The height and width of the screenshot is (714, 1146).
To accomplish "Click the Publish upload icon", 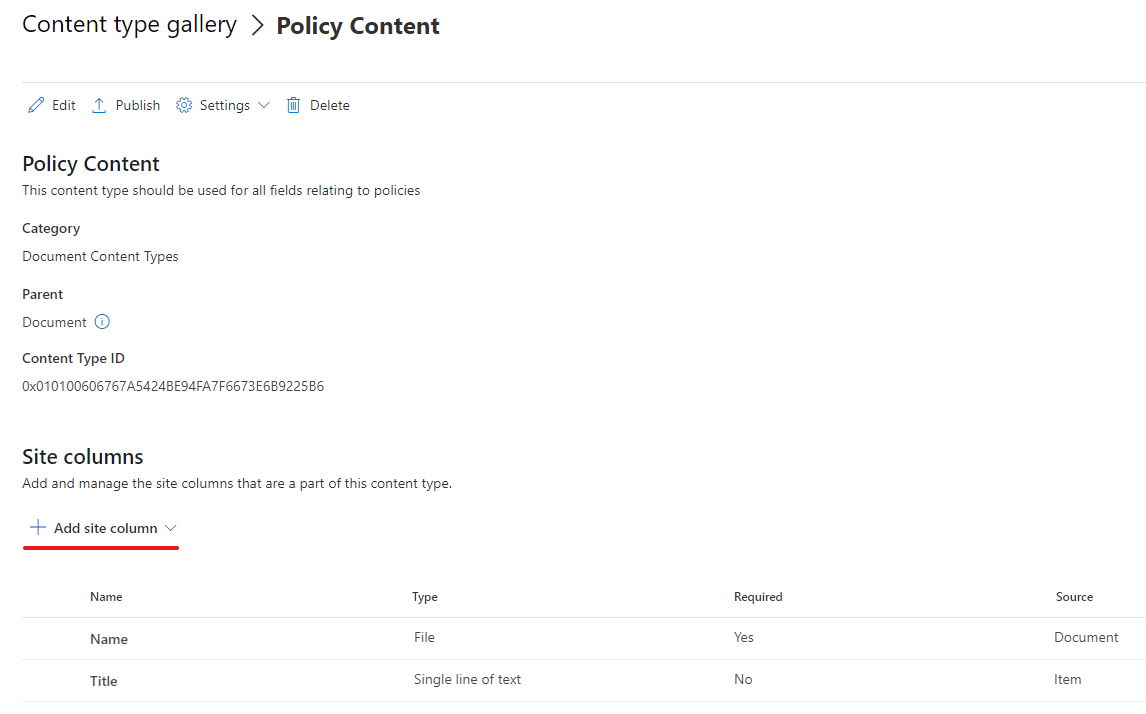I will pyautogui.click(x=99, y=104).
